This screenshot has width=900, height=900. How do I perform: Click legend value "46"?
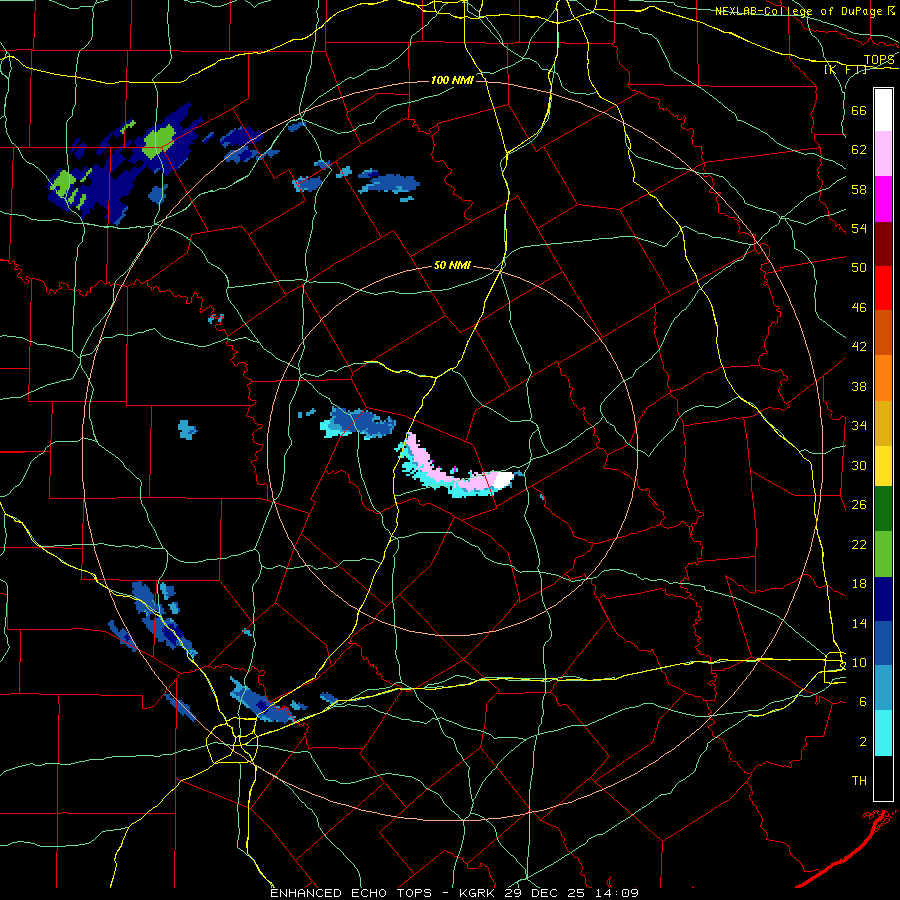(x=859, y=308)
